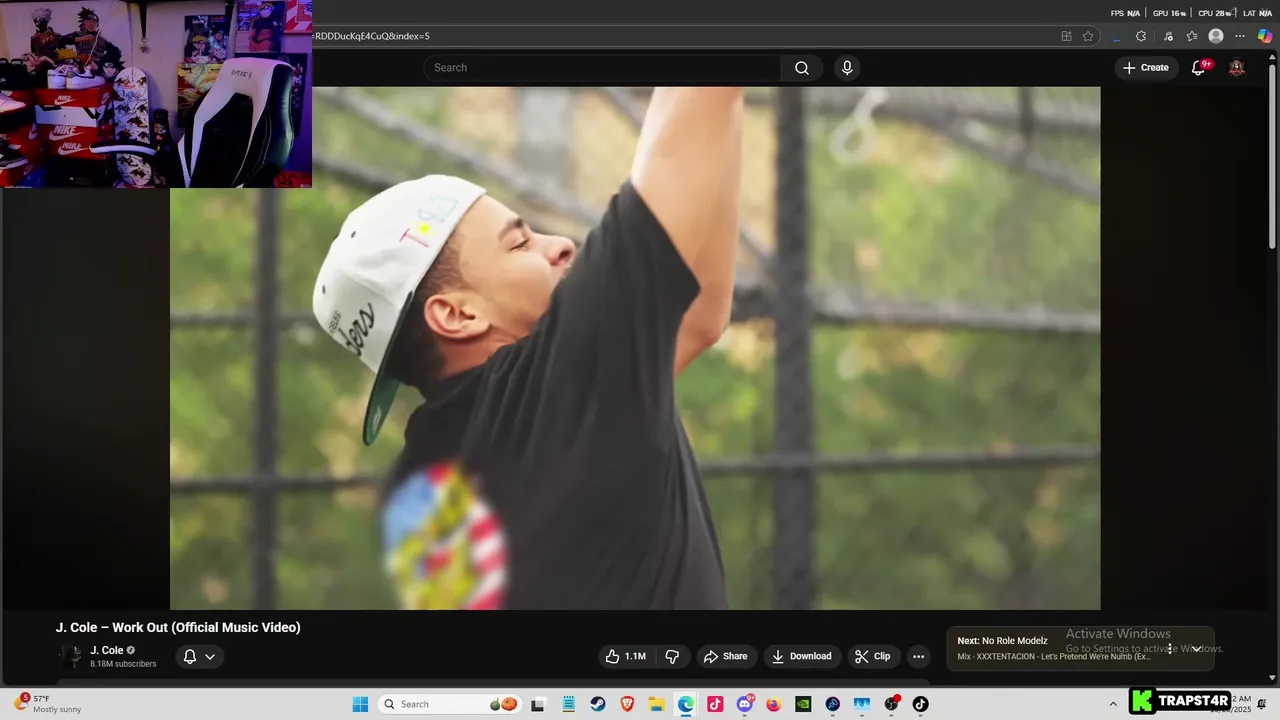Open the browser Favorites list icon
This screenshot has width=1280, height=720.
1192,36
